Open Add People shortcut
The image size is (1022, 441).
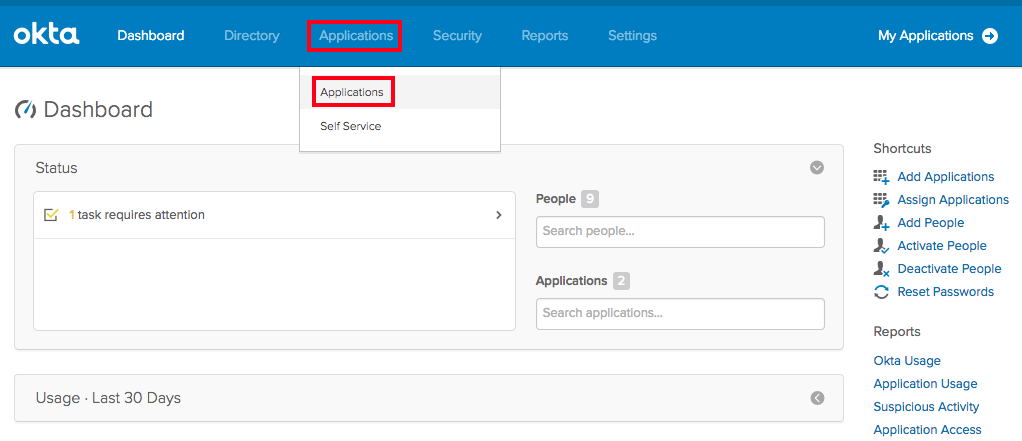(931, 223)
